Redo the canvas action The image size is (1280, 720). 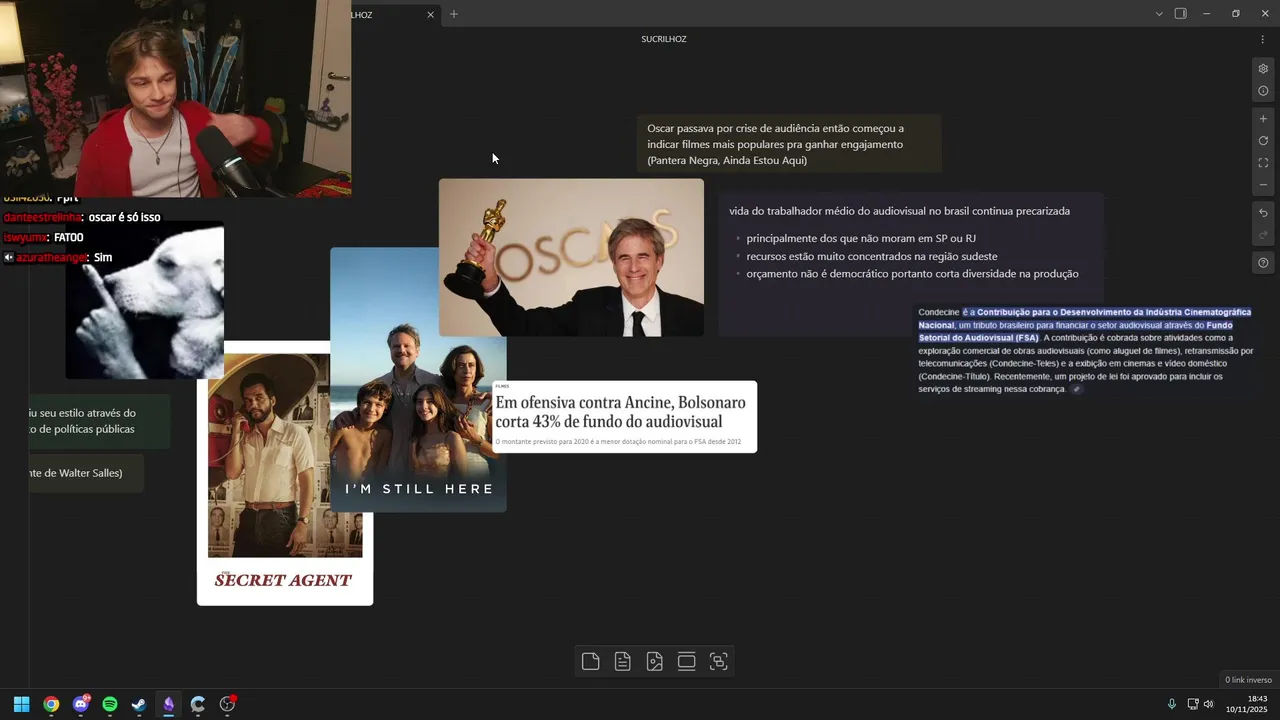pyautogui.click(x=1263, y=235)
